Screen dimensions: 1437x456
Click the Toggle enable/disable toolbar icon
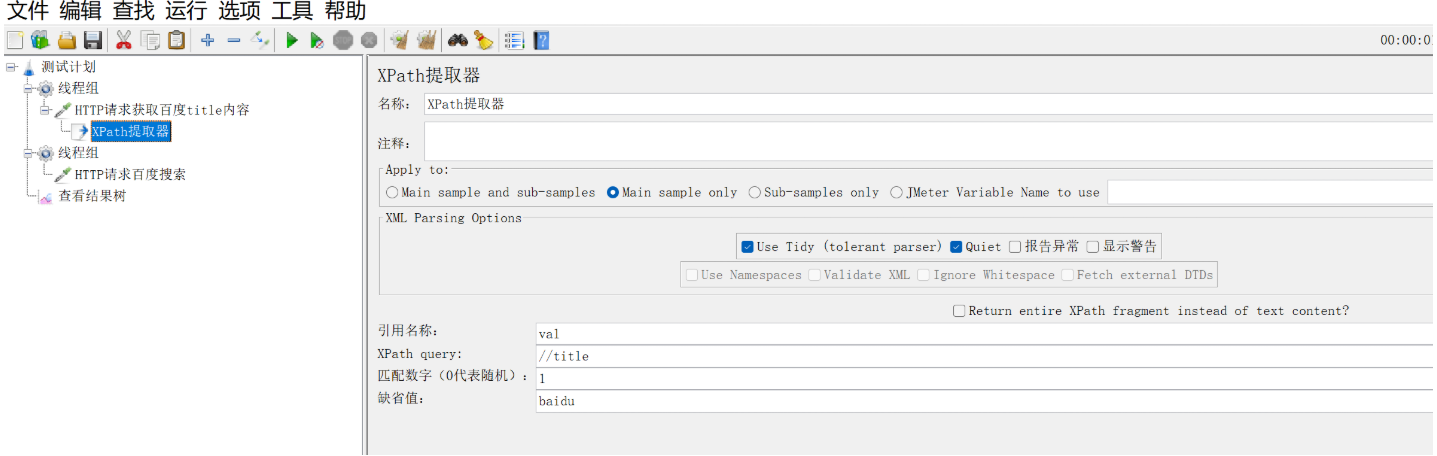[261, 40]
